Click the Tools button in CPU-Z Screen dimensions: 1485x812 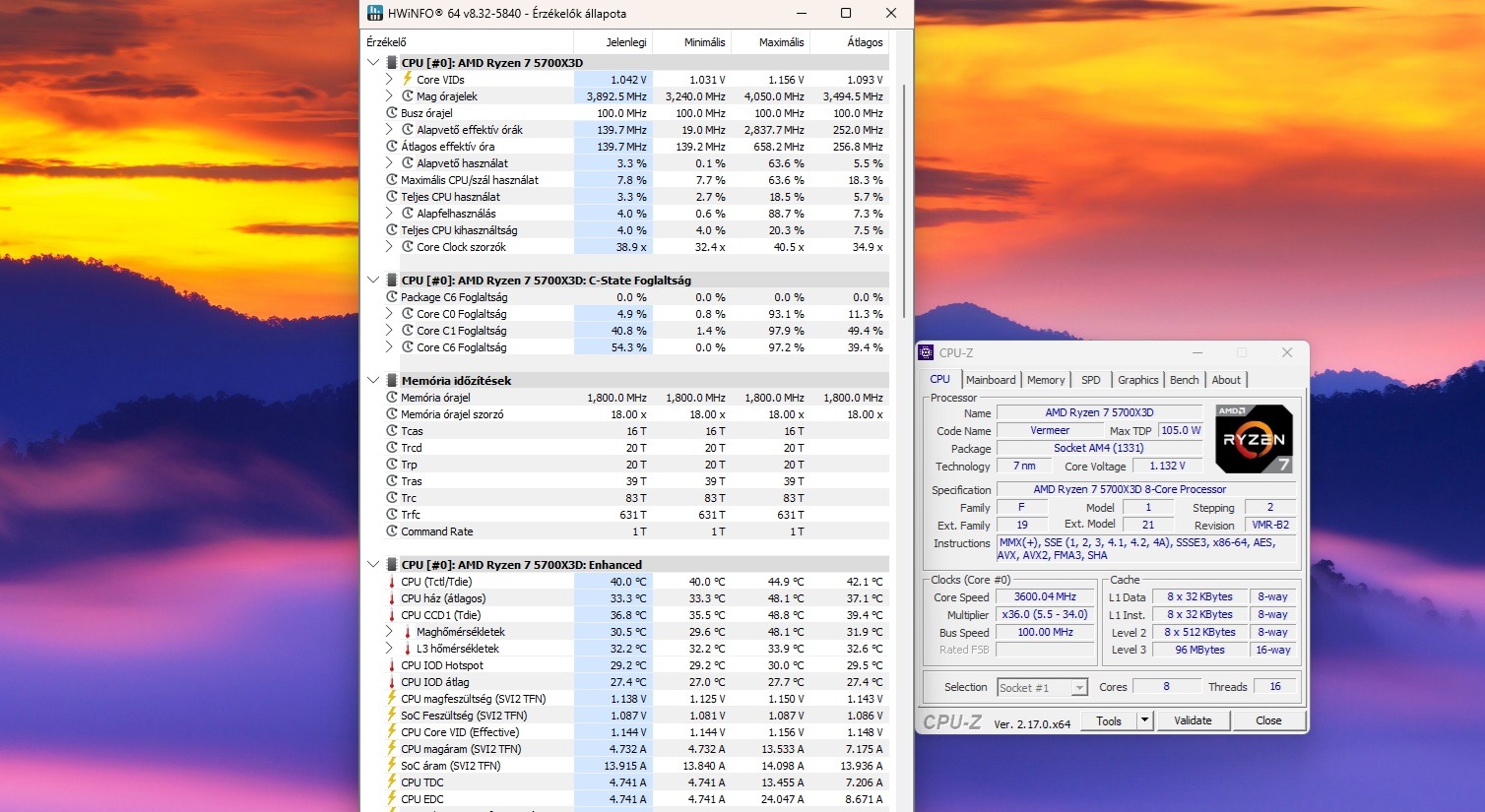1109,720
